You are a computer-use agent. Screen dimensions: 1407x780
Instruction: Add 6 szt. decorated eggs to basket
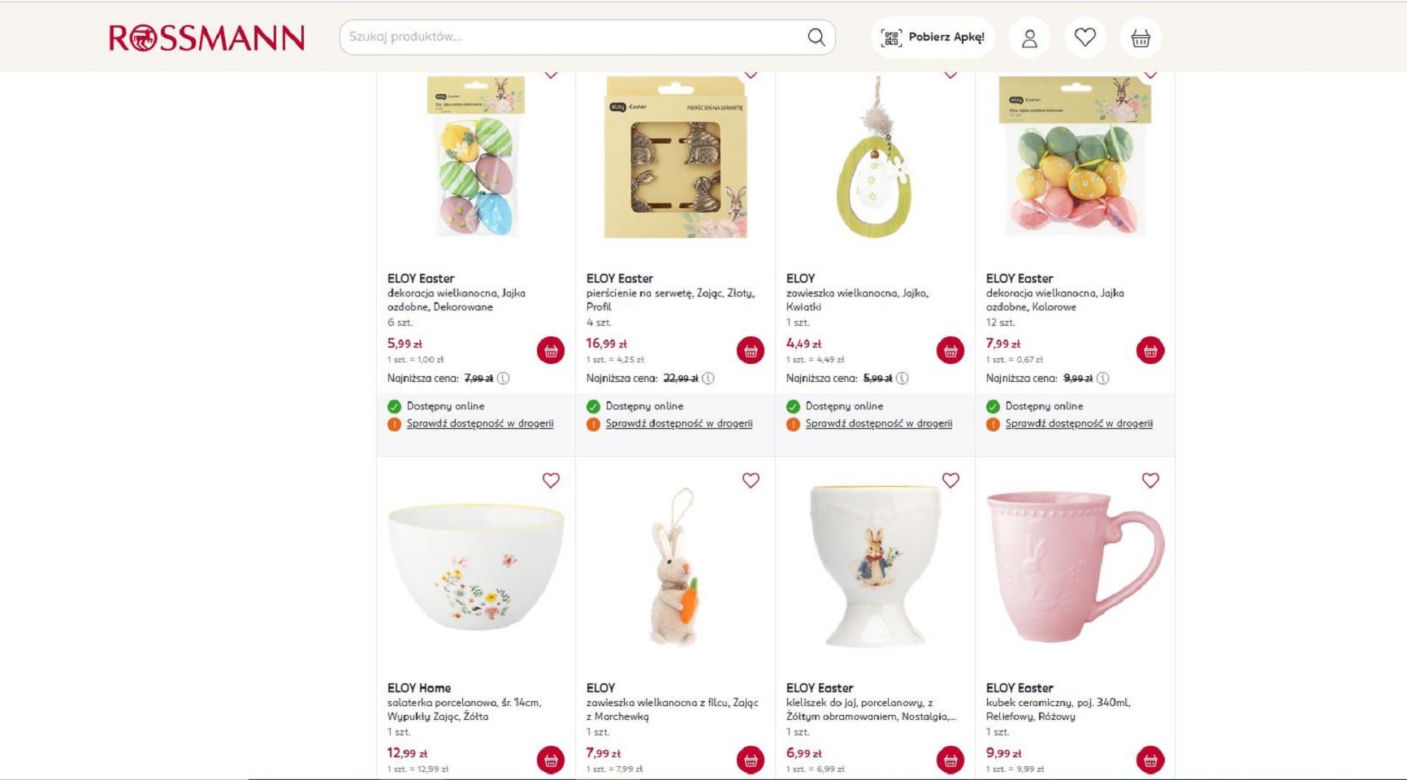pyautogui.click(x=550, y=351)
